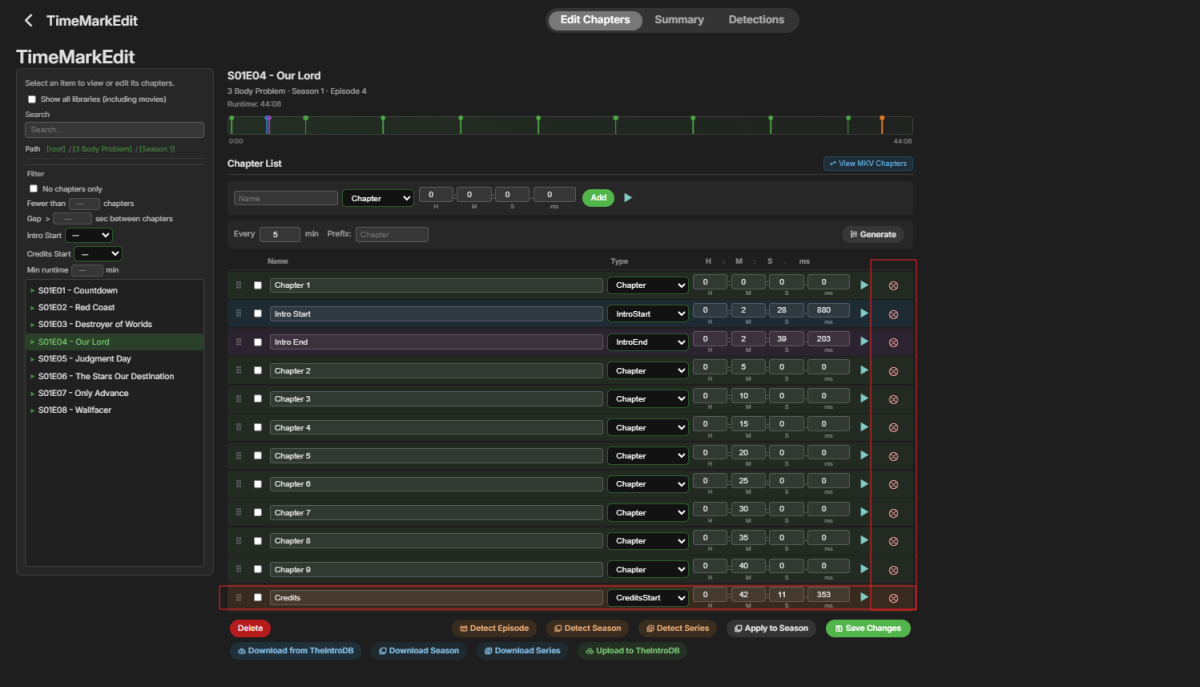
Task: Click the orange credits marker on timeline
Action: pyautogui.click(x=882, y=124)
